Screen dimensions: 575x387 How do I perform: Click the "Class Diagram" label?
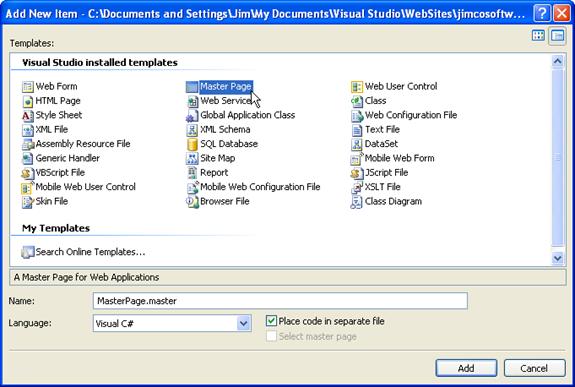393,201
